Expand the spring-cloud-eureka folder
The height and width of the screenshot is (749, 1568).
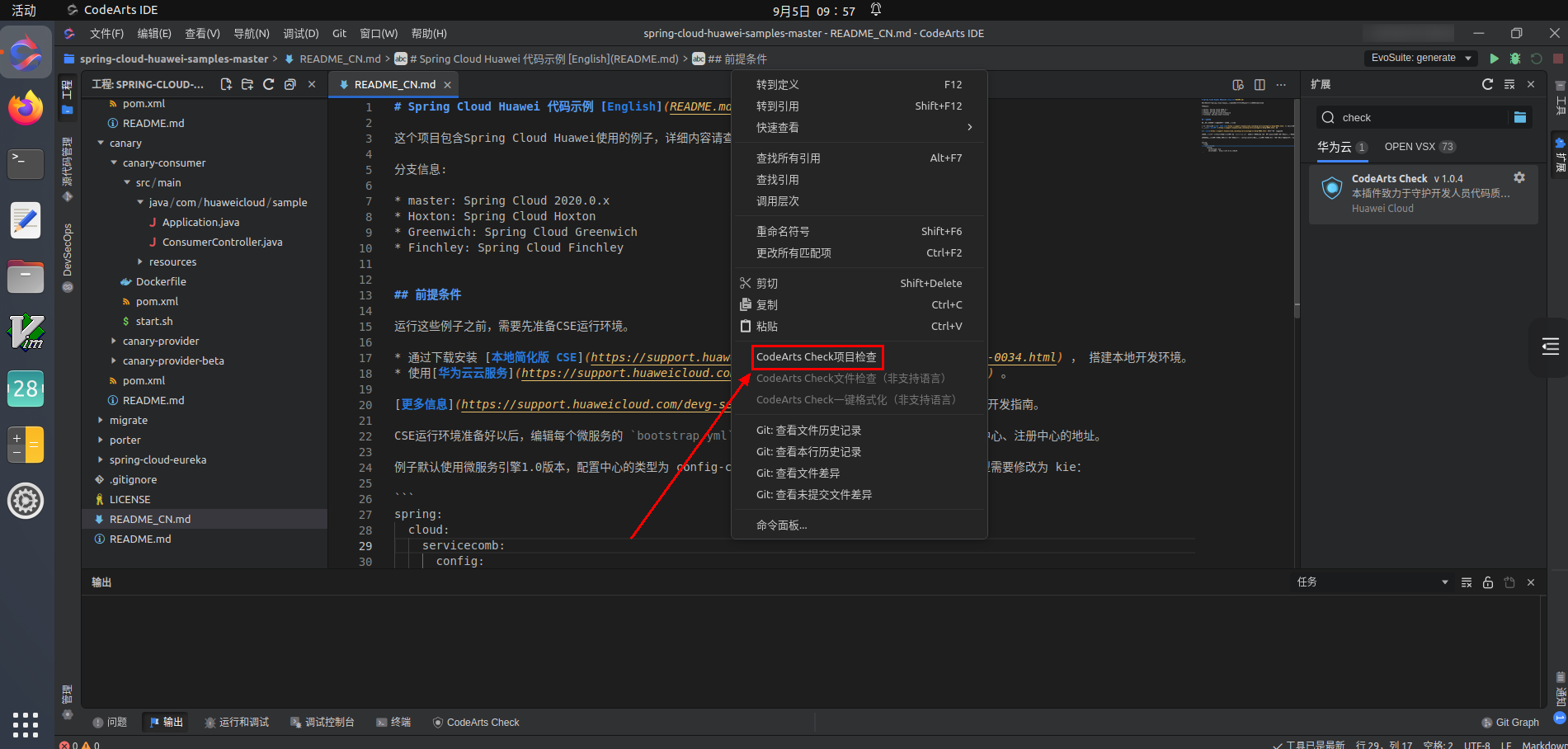[x=101, y=459]
